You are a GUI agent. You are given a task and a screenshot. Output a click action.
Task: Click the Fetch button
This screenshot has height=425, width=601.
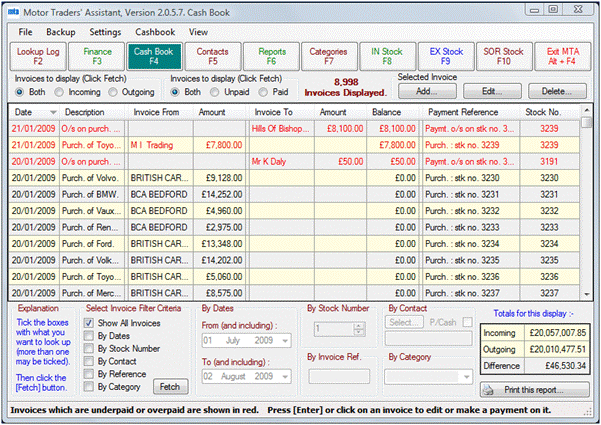coord(169,386)
